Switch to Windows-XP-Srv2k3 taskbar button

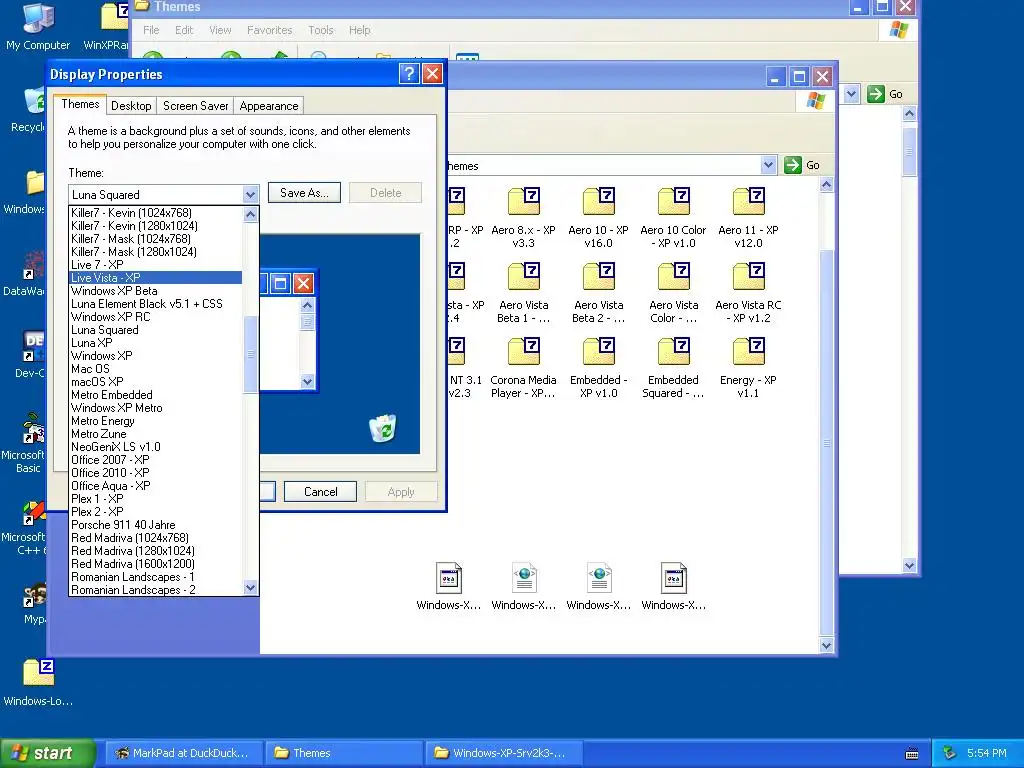click(504, 753)
